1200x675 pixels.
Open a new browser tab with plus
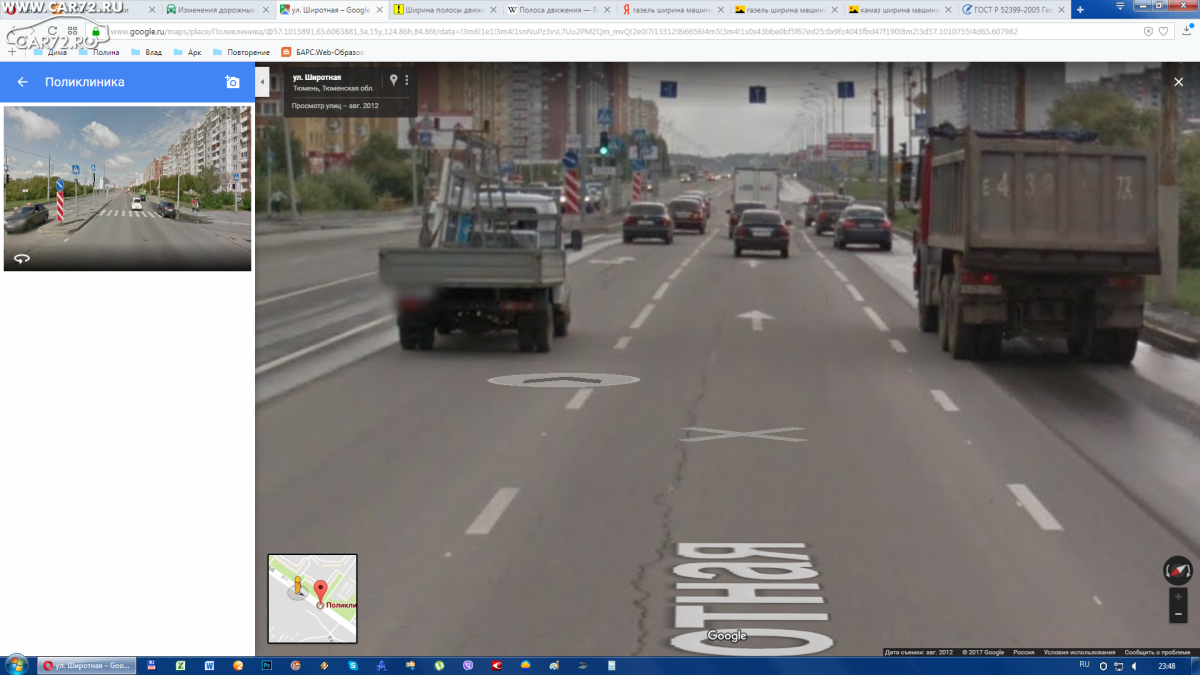point(1079,9)
